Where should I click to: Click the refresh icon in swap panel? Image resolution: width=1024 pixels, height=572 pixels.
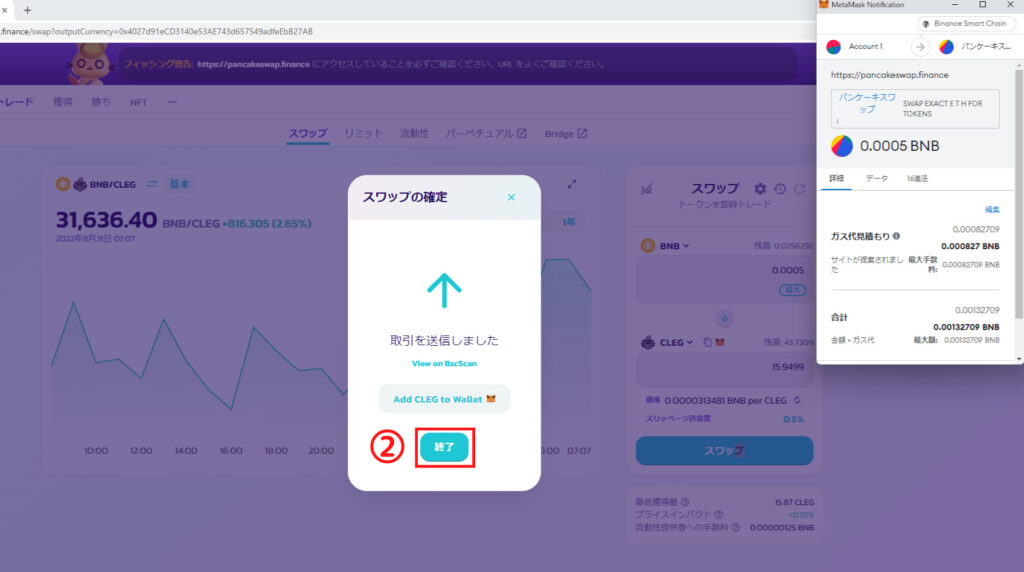point(799,189)
